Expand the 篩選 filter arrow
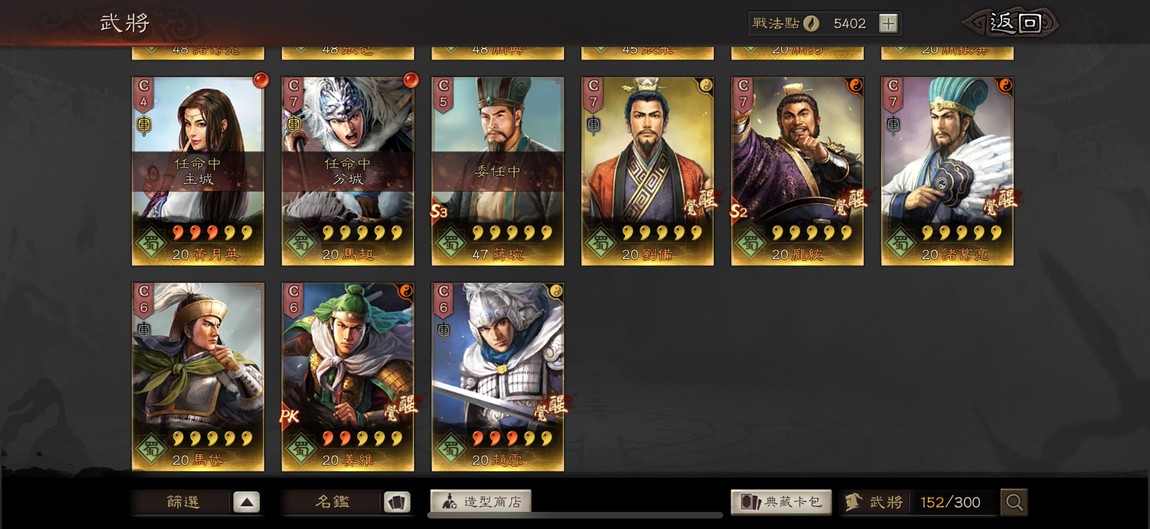 point(246,503)
